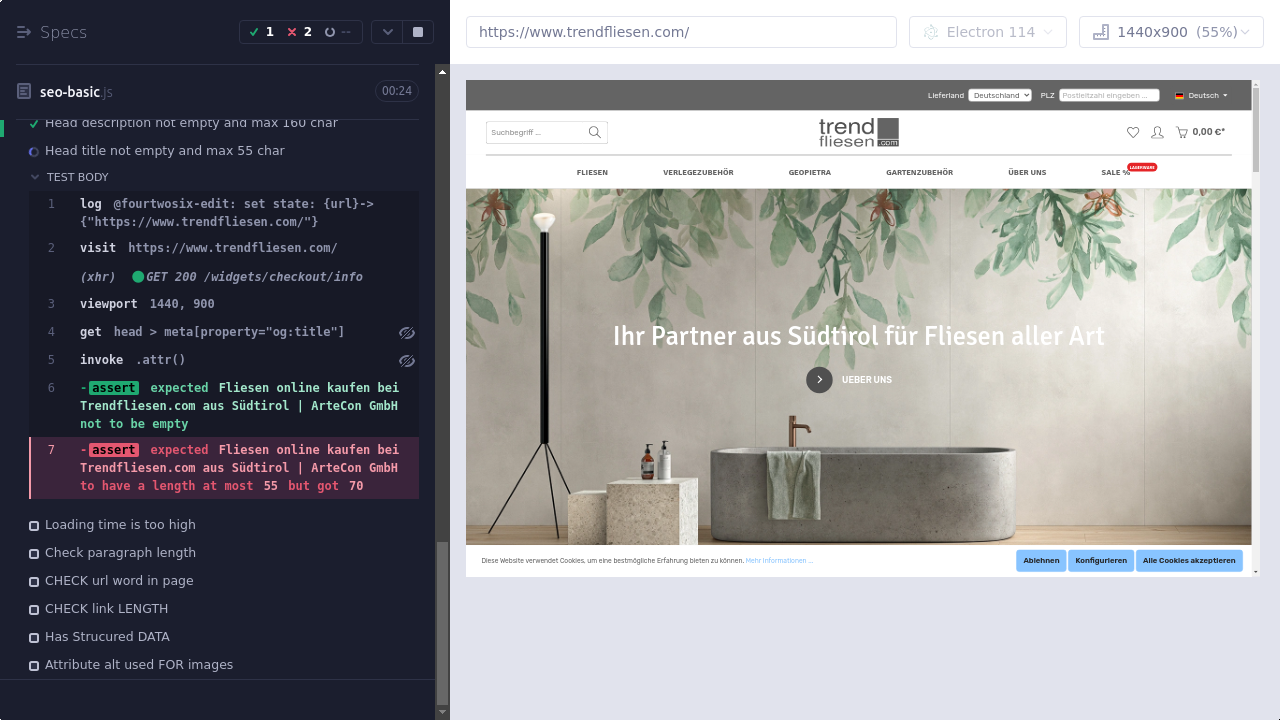Open the Electron 114 browser dropdown

pos(988,32)
